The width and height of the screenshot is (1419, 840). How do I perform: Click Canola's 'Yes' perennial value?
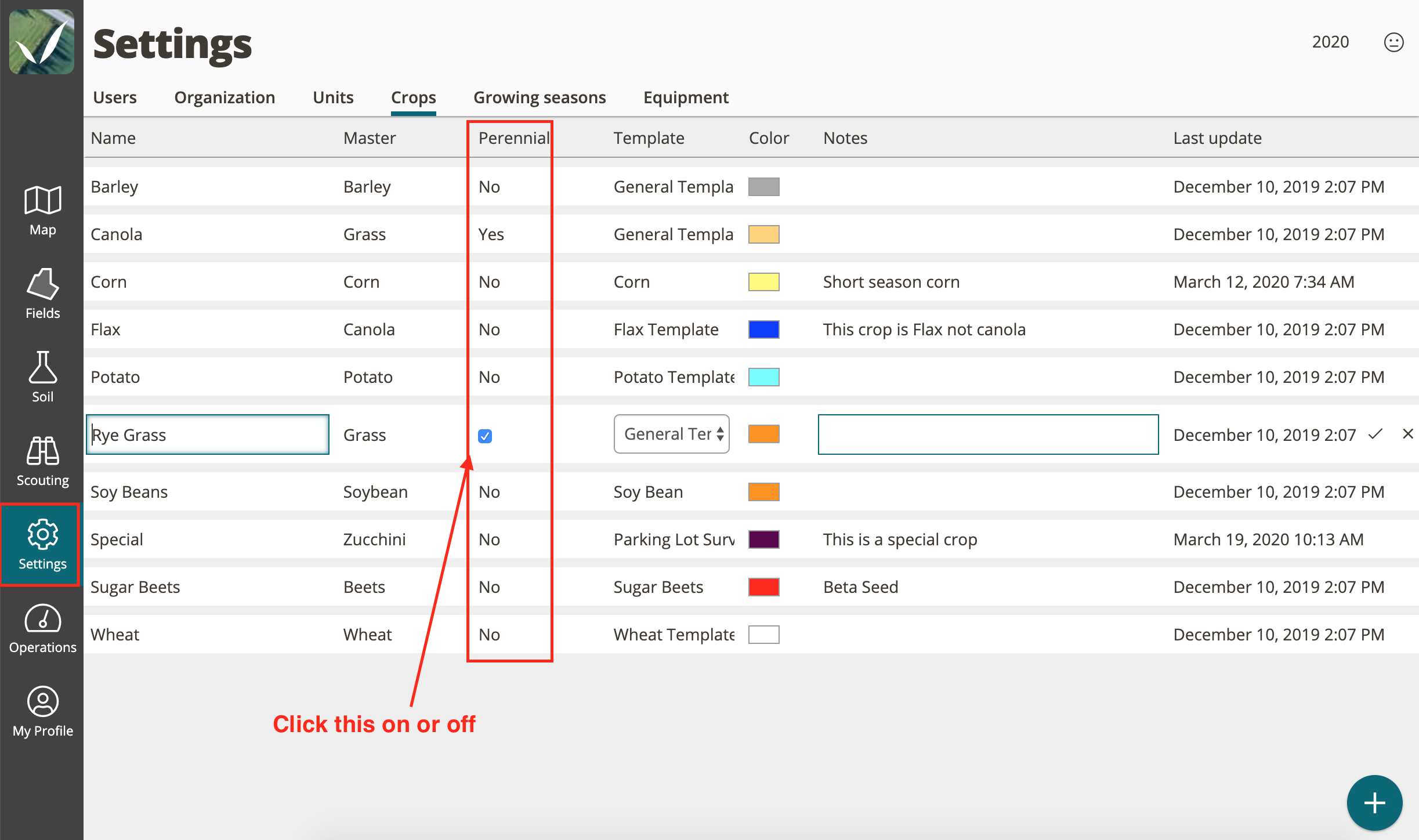click(491, 234)
